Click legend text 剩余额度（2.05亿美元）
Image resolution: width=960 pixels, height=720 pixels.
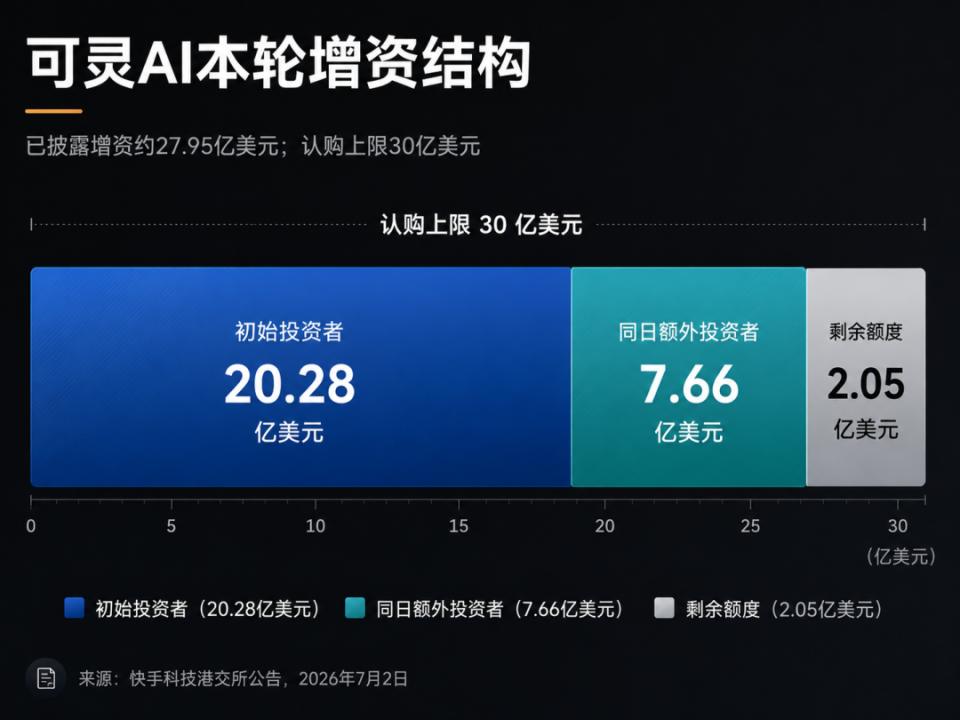tap(785, 609)
